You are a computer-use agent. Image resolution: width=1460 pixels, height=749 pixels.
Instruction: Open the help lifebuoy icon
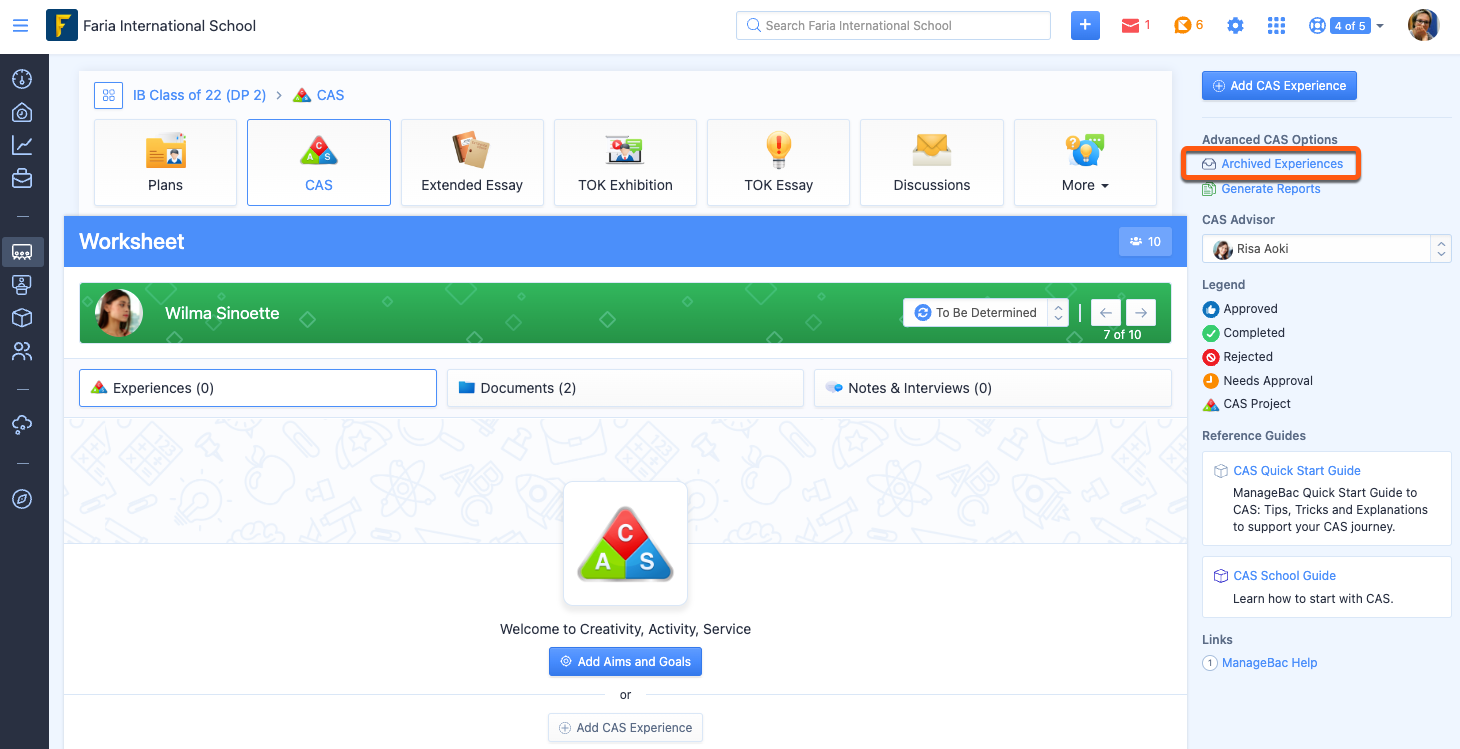point(1317,26)
